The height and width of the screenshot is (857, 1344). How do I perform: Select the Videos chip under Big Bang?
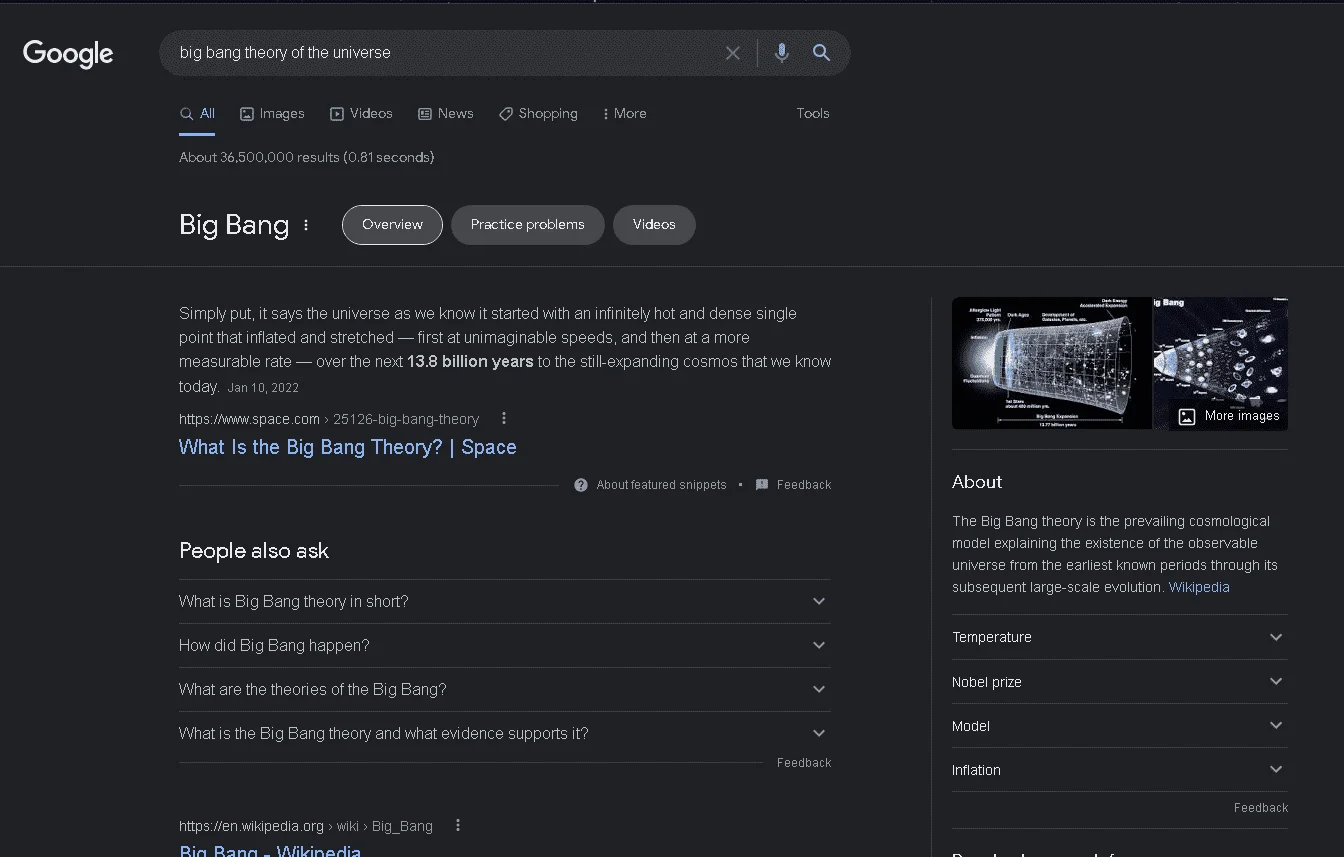pyautogui.click(x=654, y=225)
